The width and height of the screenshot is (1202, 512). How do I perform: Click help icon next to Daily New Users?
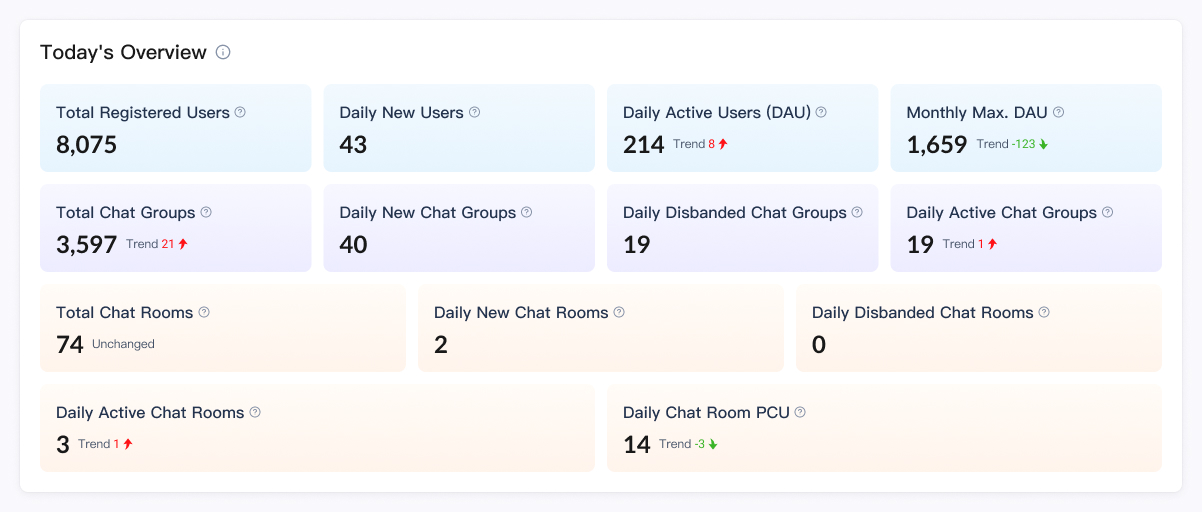[474, 112]
